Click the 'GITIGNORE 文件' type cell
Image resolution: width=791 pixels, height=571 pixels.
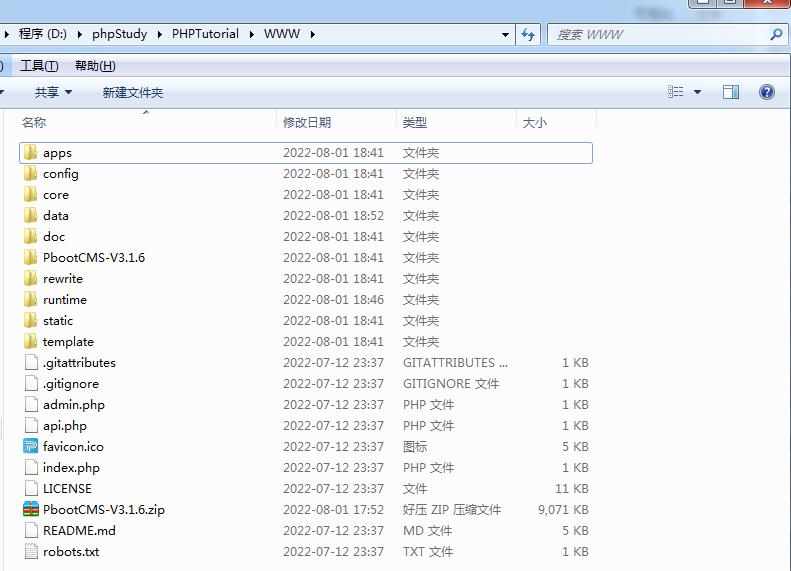click(x=450, y=383)
